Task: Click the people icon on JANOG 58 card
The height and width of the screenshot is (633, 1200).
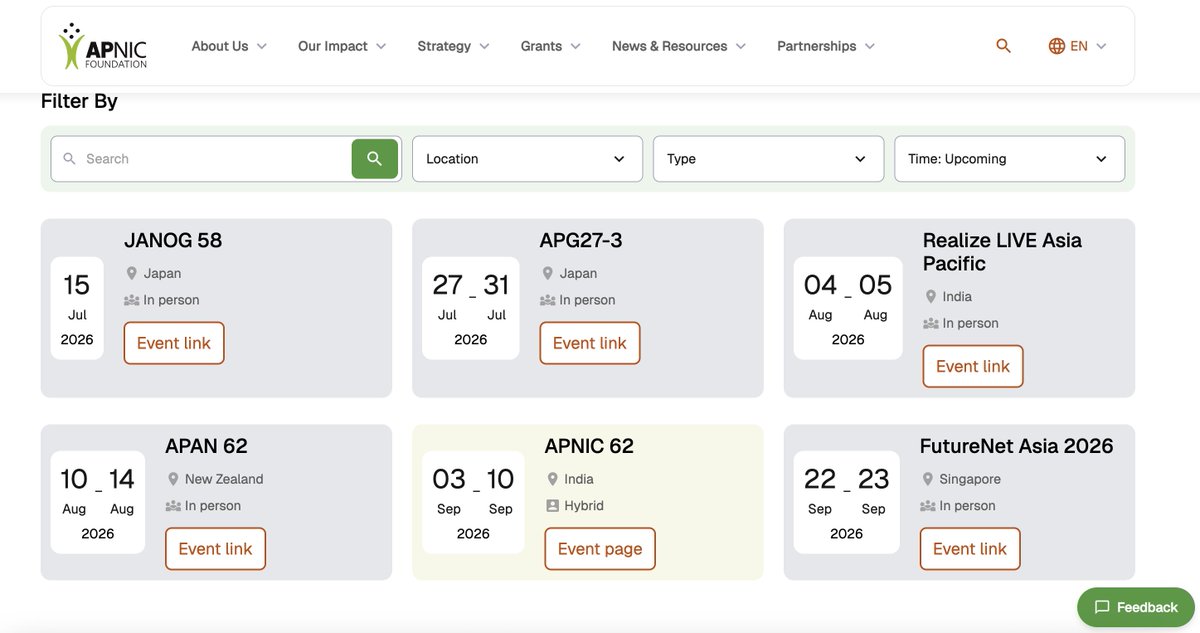Action: (131, 300)
